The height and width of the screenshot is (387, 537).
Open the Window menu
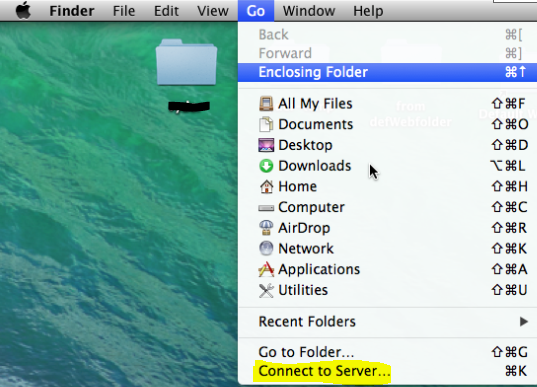(309, 11)
